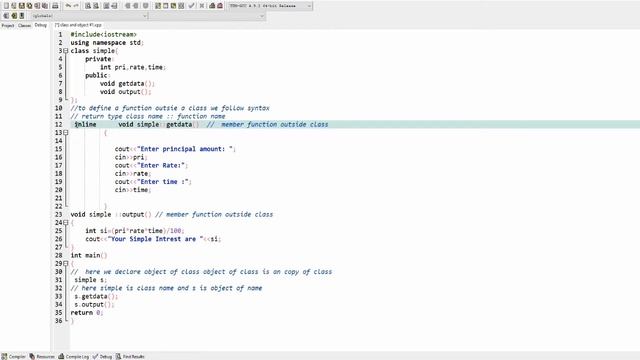This screenshot has height=360, width=640.
Task: Click the first icon on second toolbar row
Action: tap(6, 16)
